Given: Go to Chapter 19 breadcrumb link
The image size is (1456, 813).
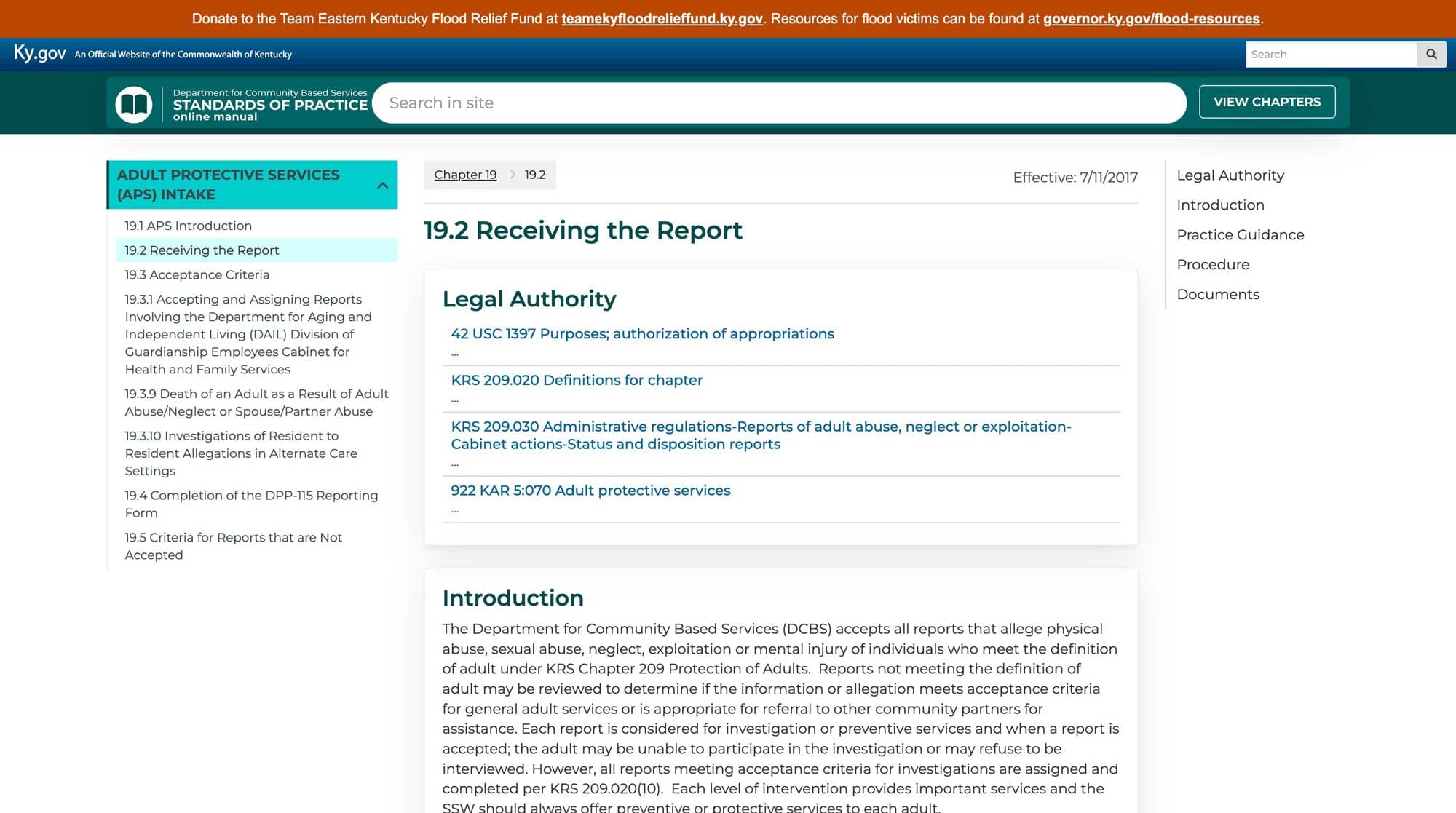Looking at the screenshot, I should [465, 175].
